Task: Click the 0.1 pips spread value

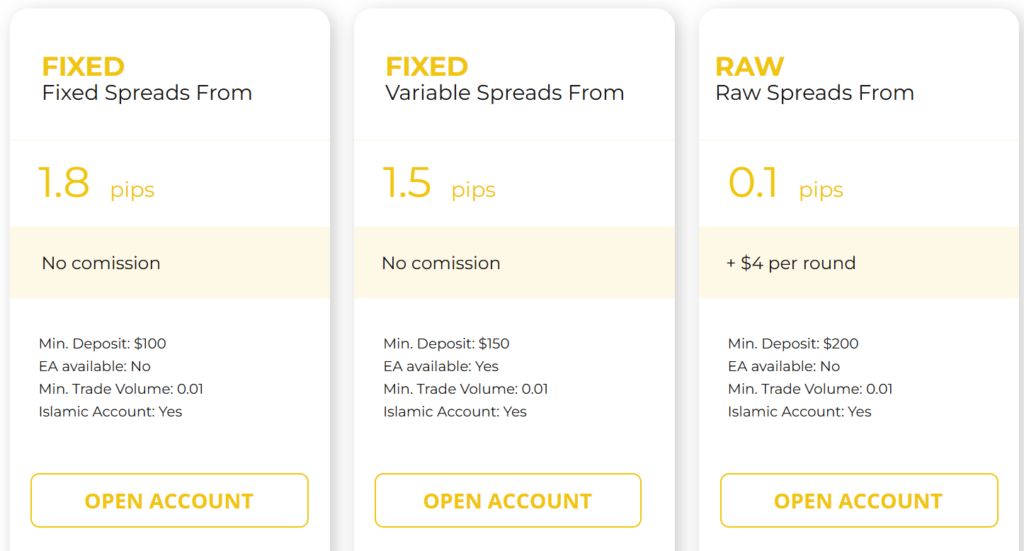Action: click(x=785, y=185)
